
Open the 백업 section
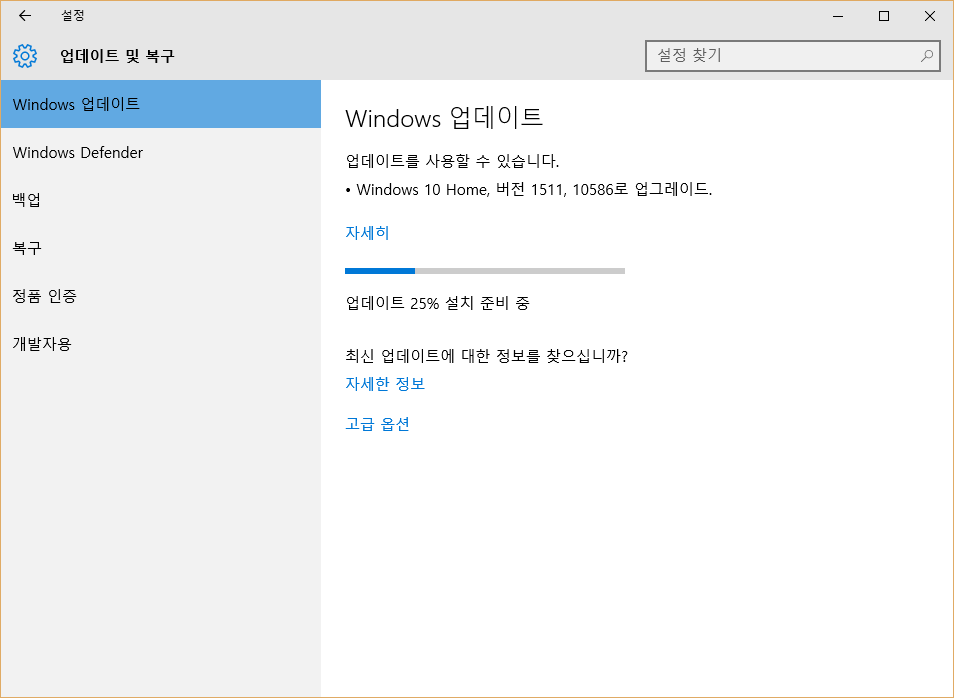pos(161,200)
